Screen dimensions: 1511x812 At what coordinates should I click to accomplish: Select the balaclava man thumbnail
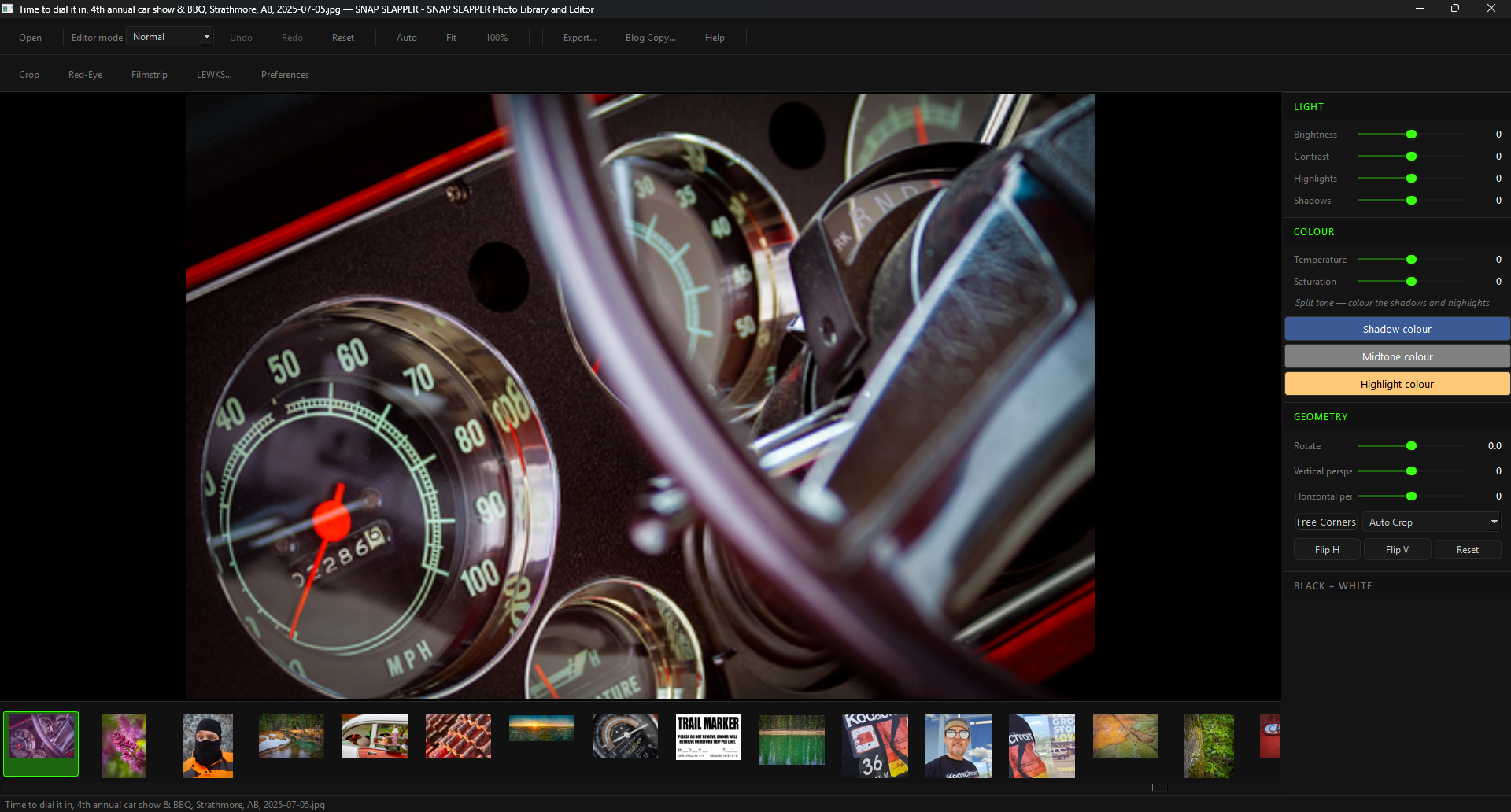point(208,746)
